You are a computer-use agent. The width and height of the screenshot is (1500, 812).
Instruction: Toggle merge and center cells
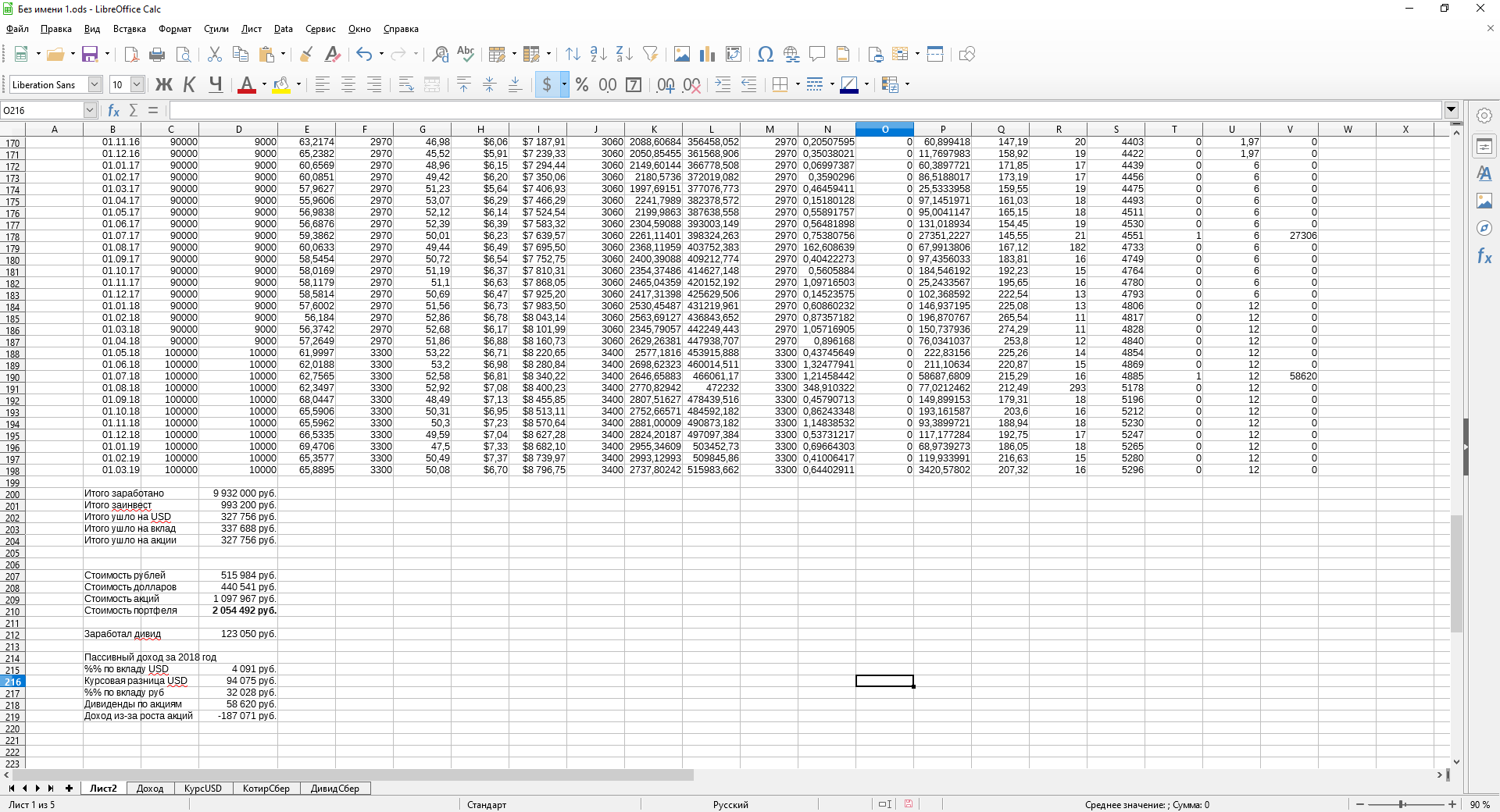432,84
